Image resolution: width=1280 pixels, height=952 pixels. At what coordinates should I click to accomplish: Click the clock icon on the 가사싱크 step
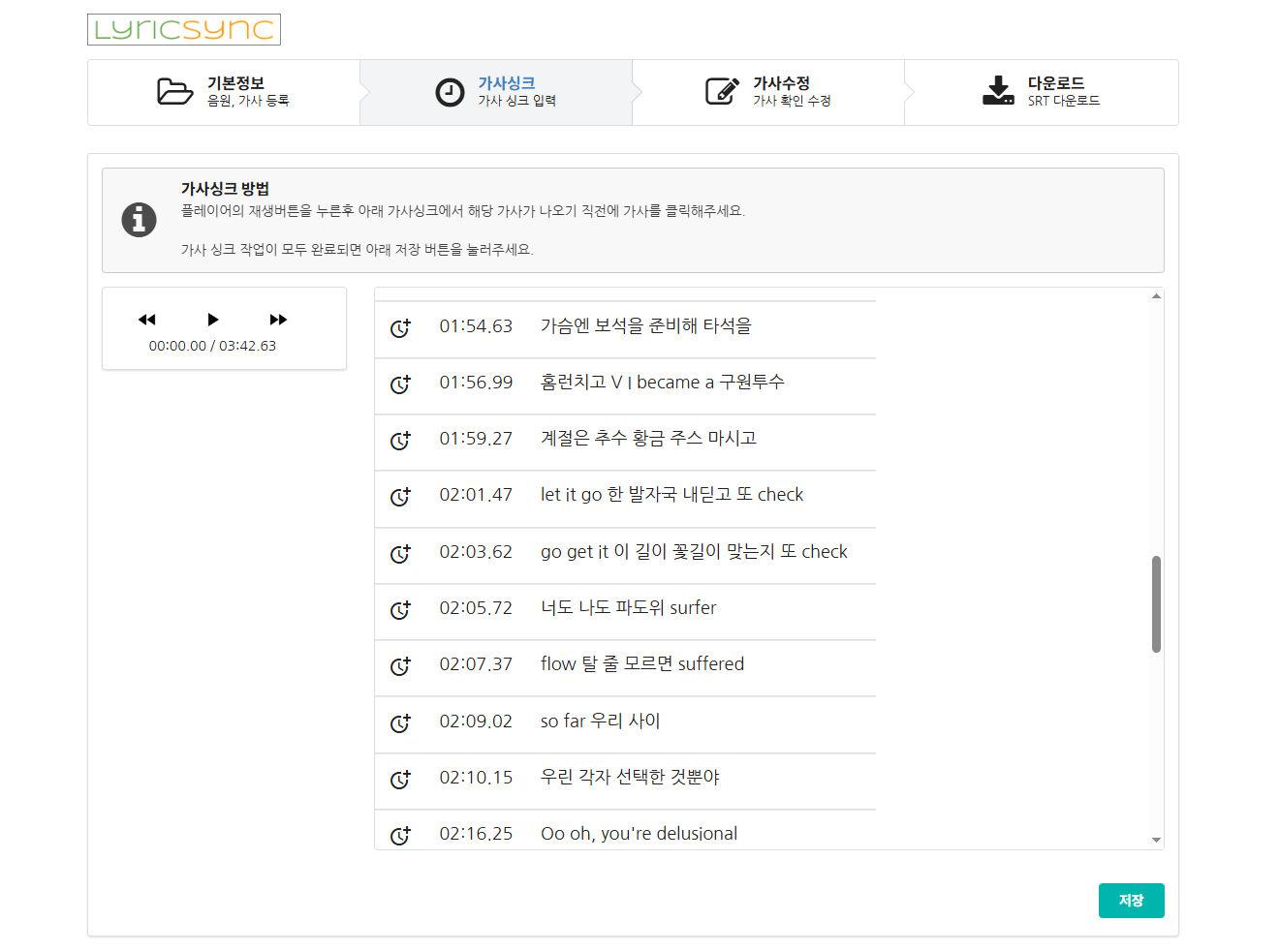pos(449,92)
